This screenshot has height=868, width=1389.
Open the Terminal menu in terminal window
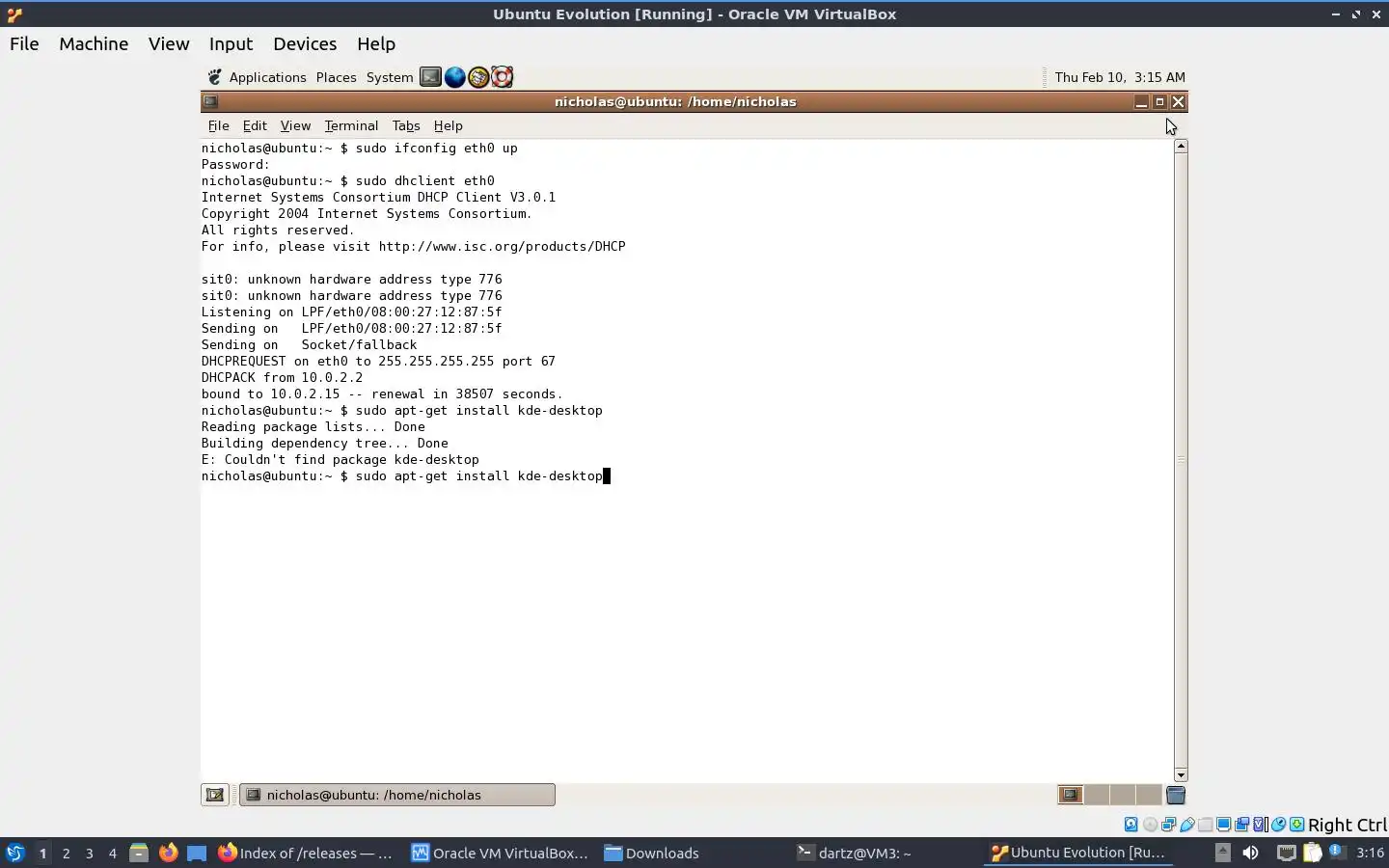pos(351,125)
